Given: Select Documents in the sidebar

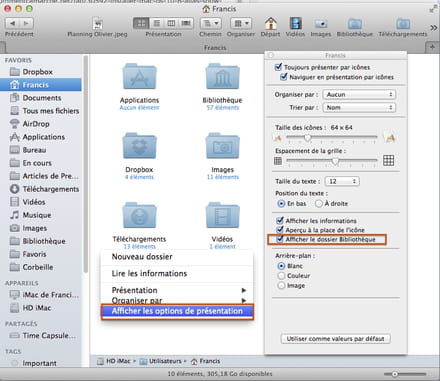Looking at the screenshot, I should (x=41, y=98).
